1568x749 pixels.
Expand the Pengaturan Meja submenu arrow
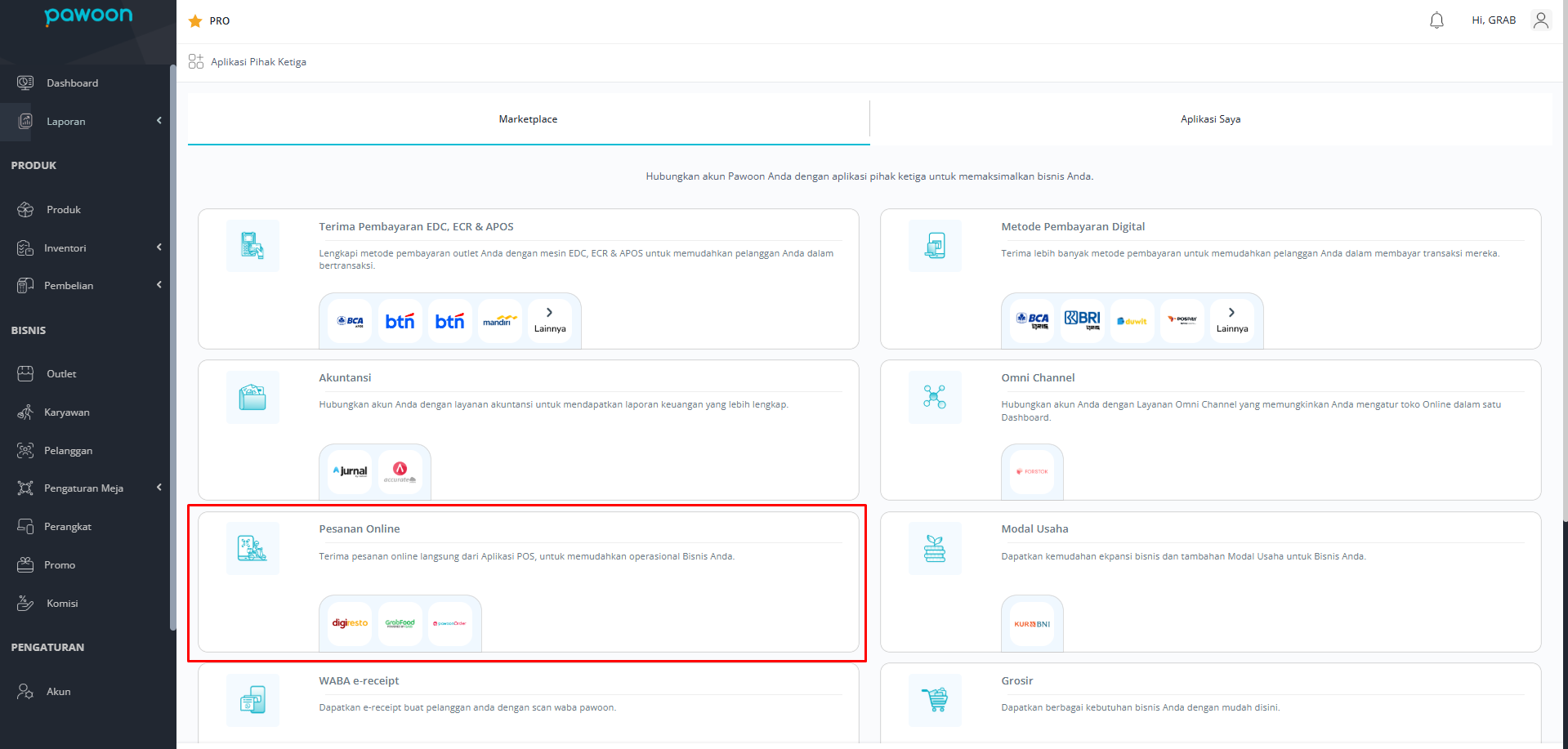(x=159, y=488)
